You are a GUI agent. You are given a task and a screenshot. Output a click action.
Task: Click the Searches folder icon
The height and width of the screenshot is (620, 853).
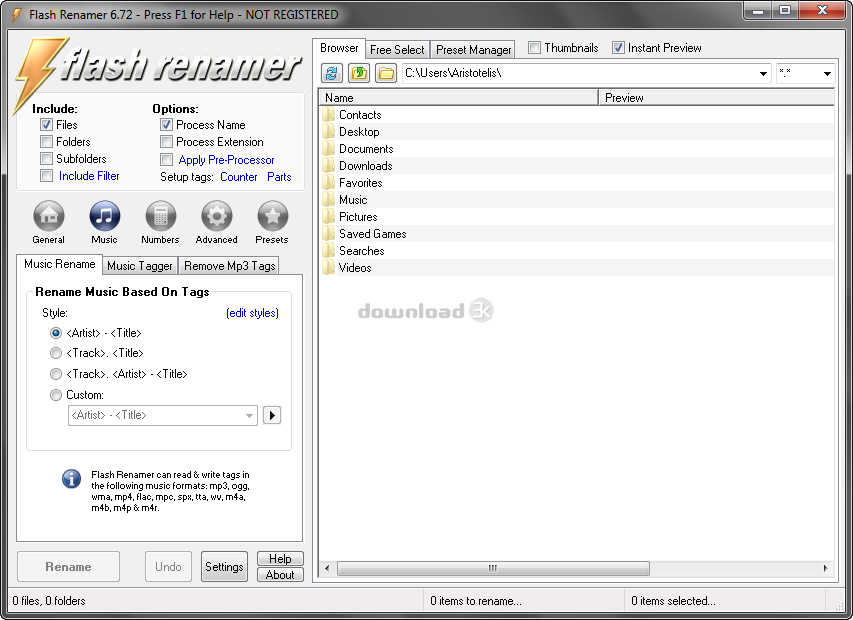point(328,251)
